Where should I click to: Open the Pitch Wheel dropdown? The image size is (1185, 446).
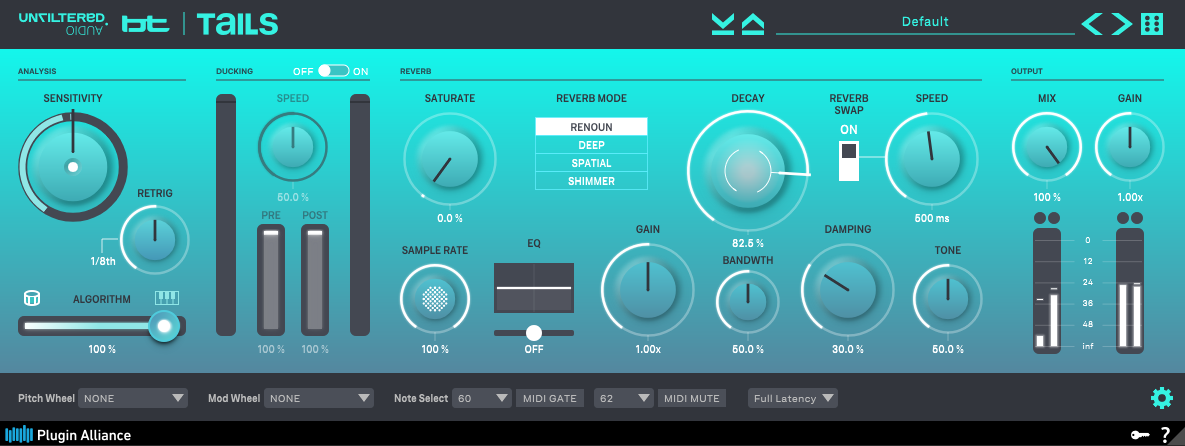(133, 398)
